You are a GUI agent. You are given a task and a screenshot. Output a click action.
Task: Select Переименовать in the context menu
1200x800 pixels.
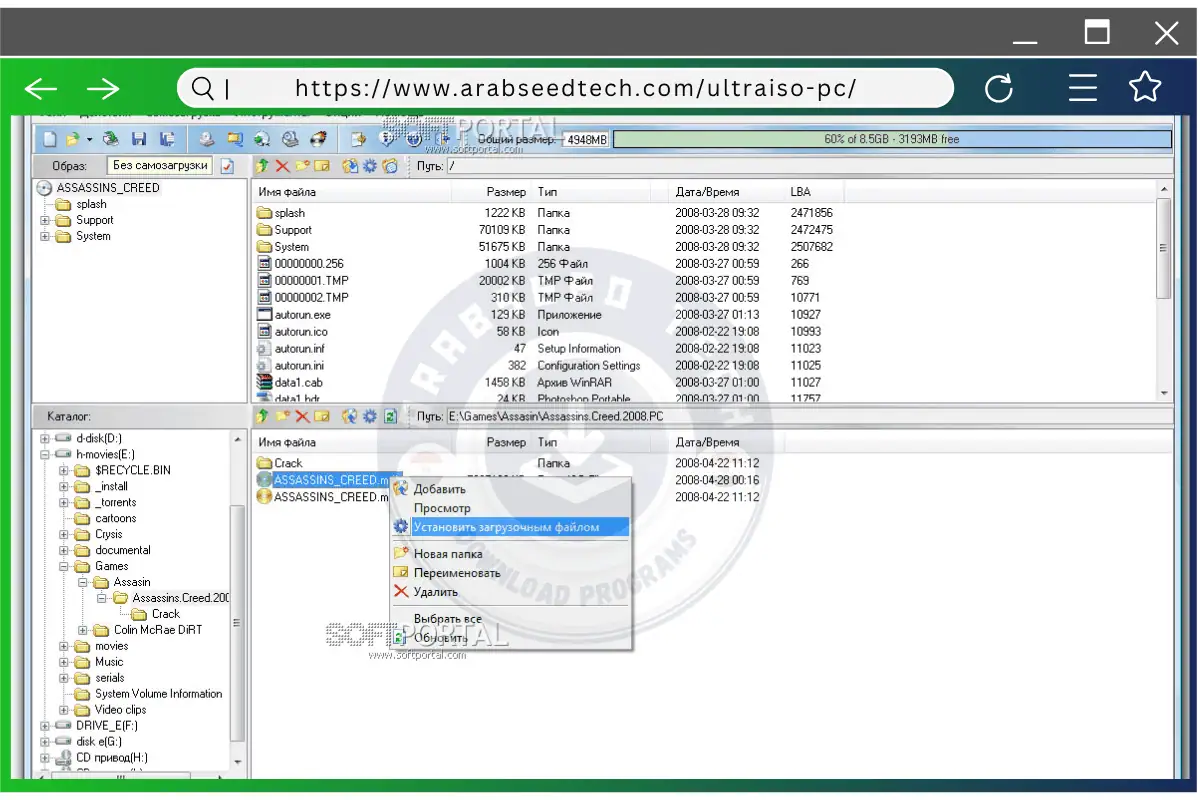[x=457, y=573]
